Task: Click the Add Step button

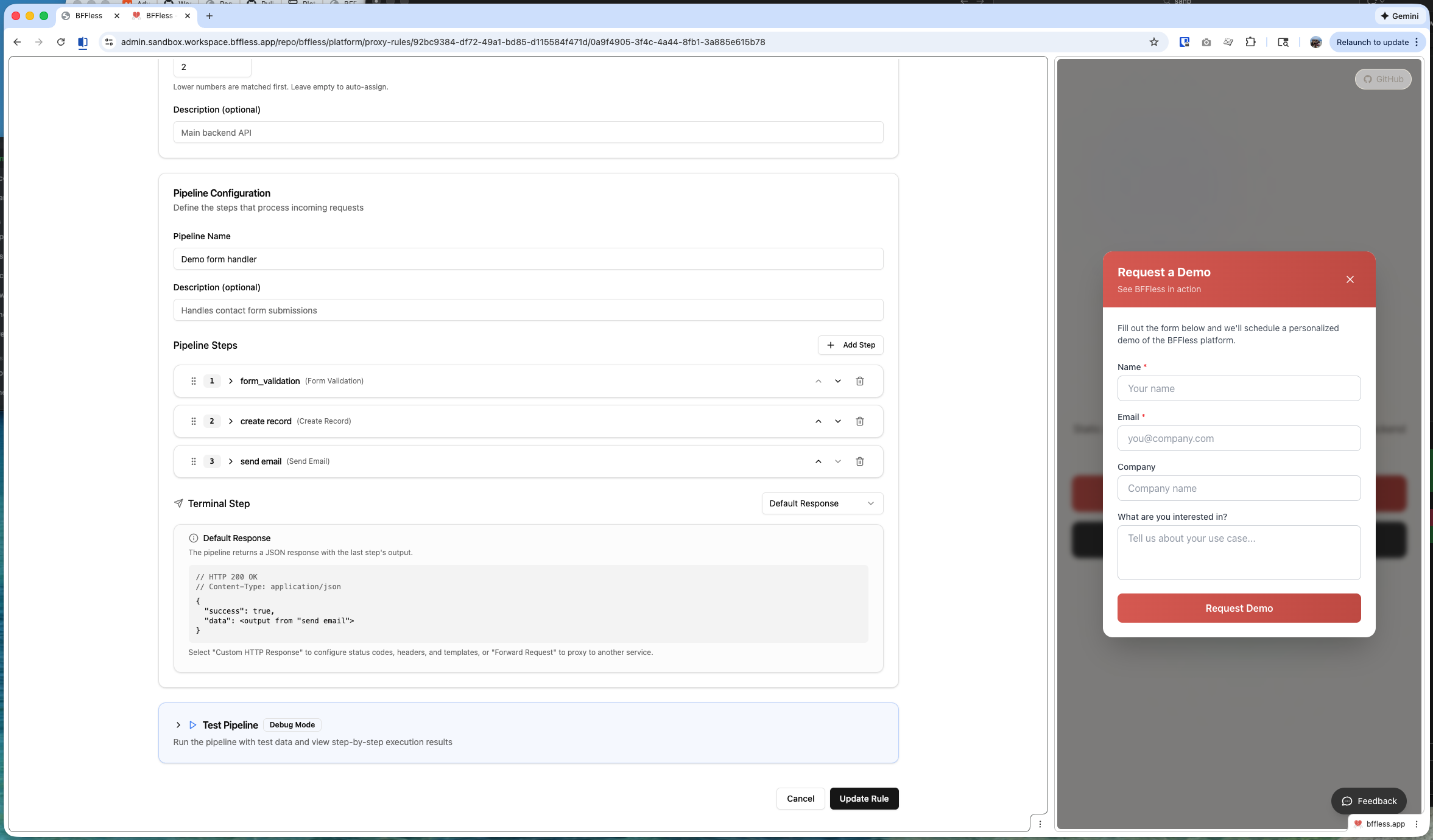Action: coord(850,345)
